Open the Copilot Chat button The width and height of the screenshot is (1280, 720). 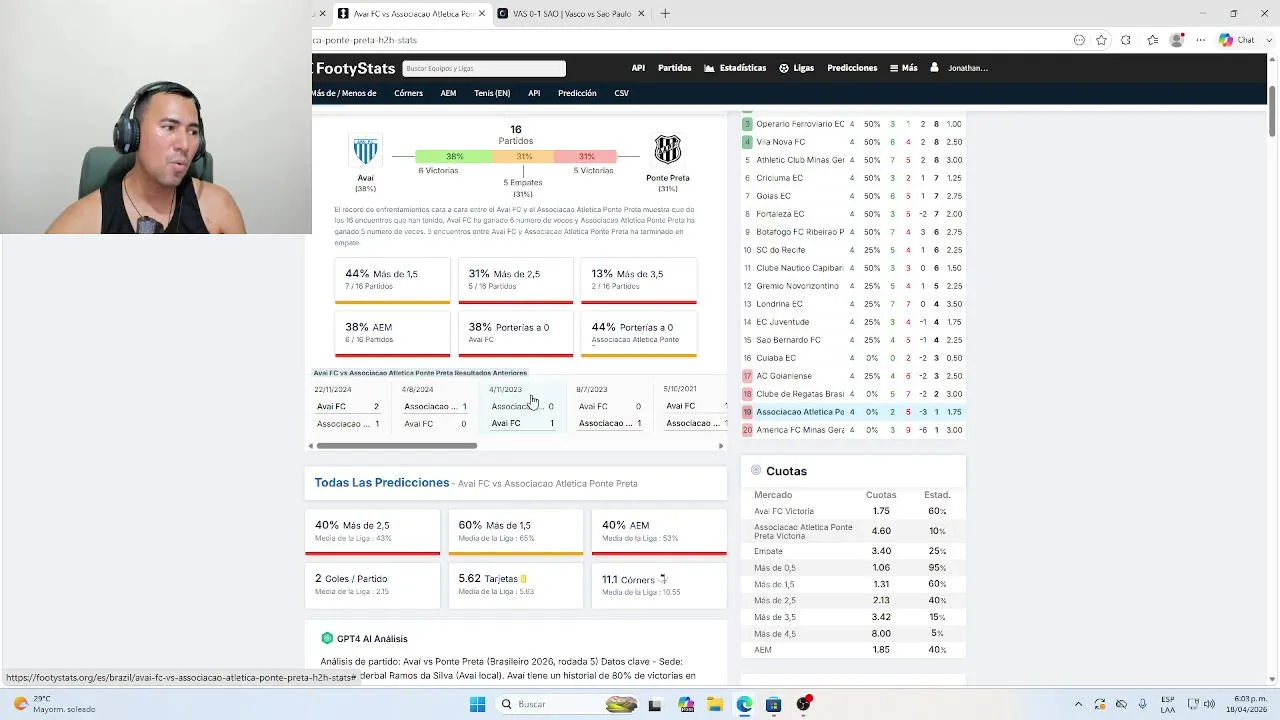(x=1237, y=40)
